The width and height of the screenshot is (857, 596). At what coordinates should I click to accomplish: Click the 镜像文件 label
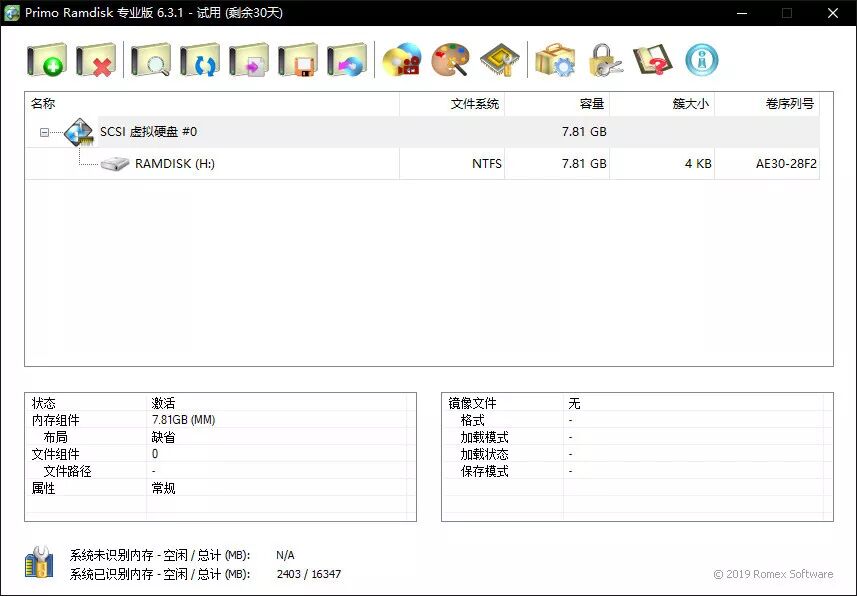point(472,403)
